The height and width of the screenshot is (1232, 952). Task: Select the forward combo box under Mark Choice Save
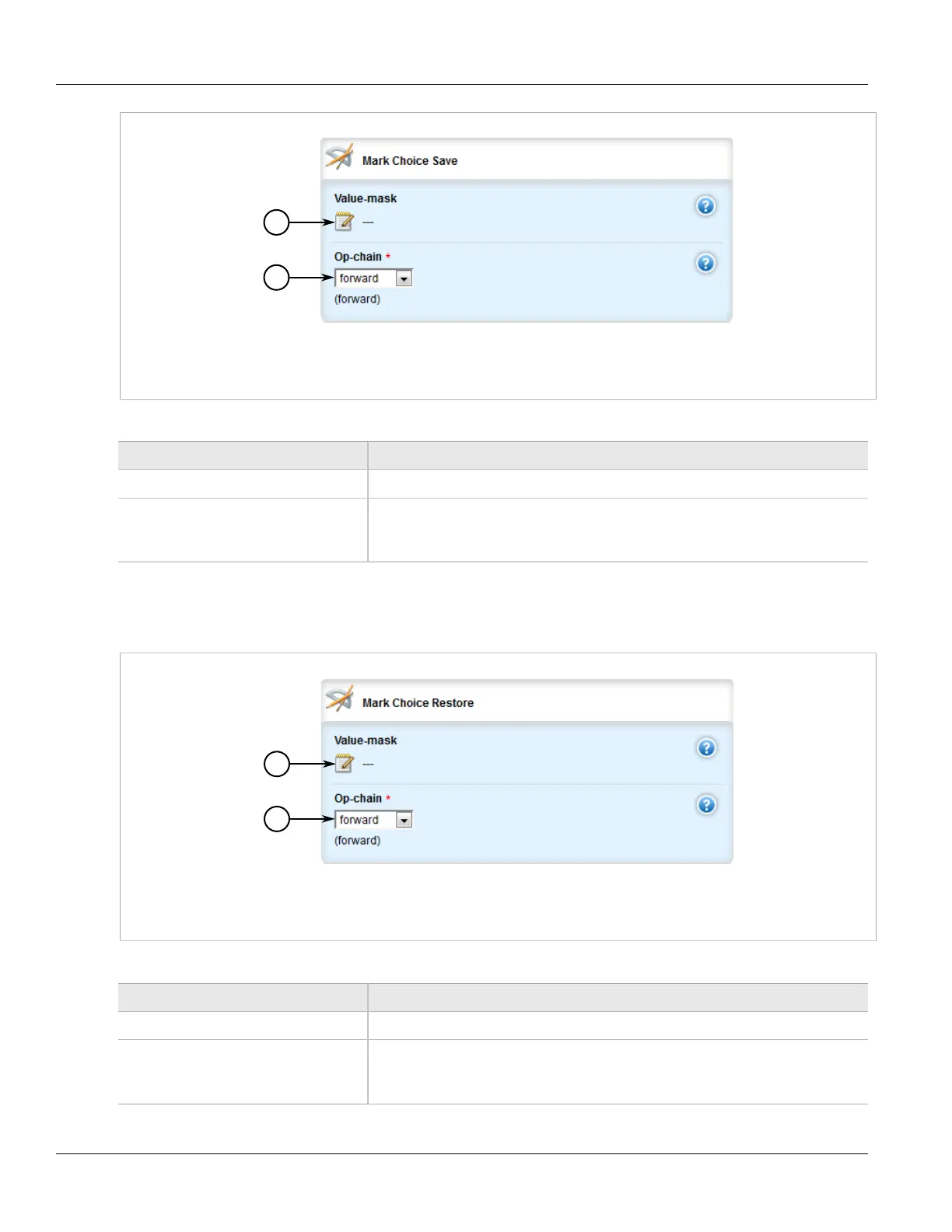[365, 278]
